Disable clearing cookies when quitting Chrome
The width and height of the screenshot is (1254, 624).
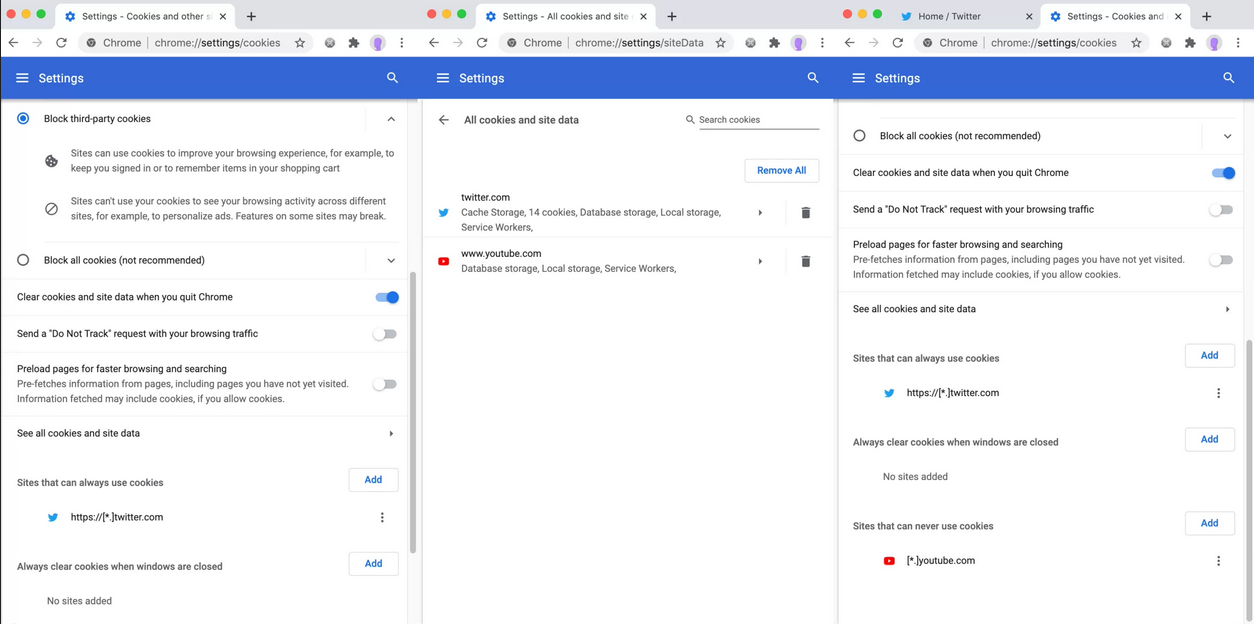(387, 297)
